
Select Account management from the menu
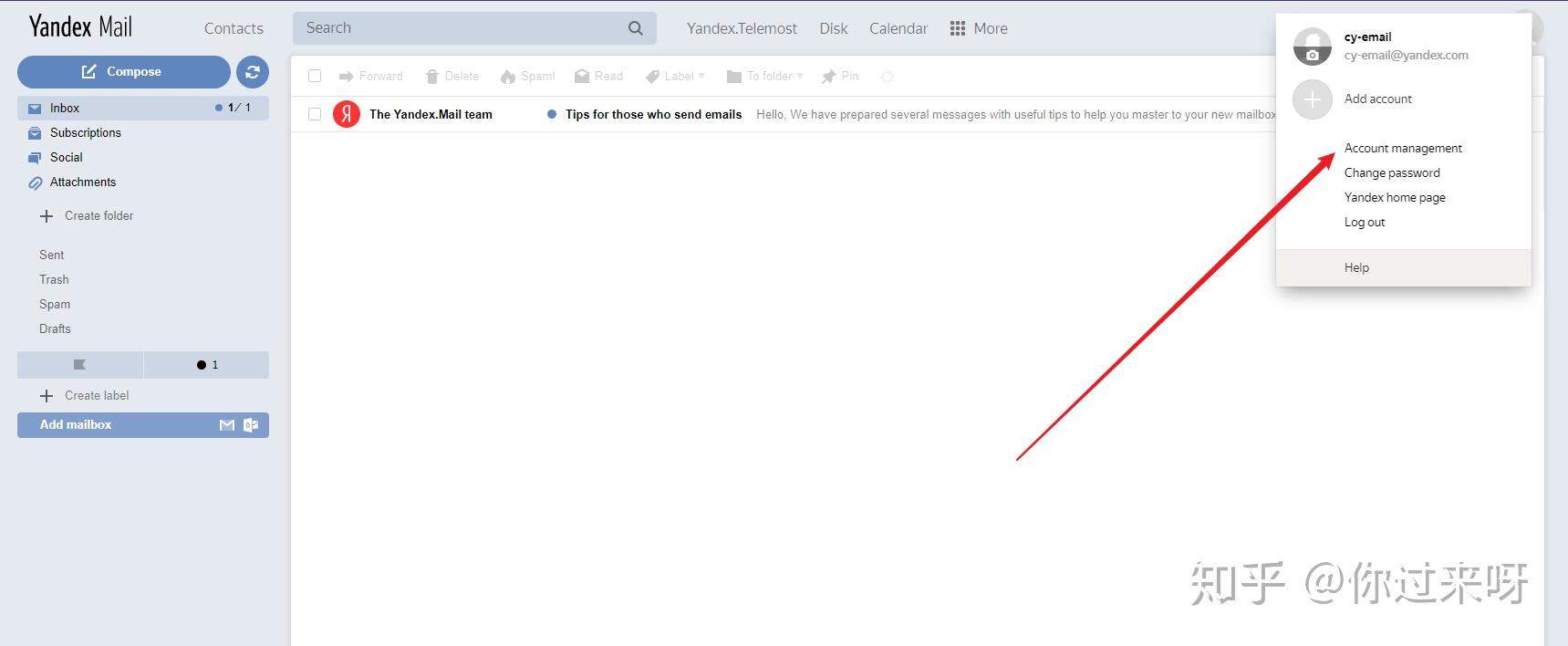coord(1403,148)
